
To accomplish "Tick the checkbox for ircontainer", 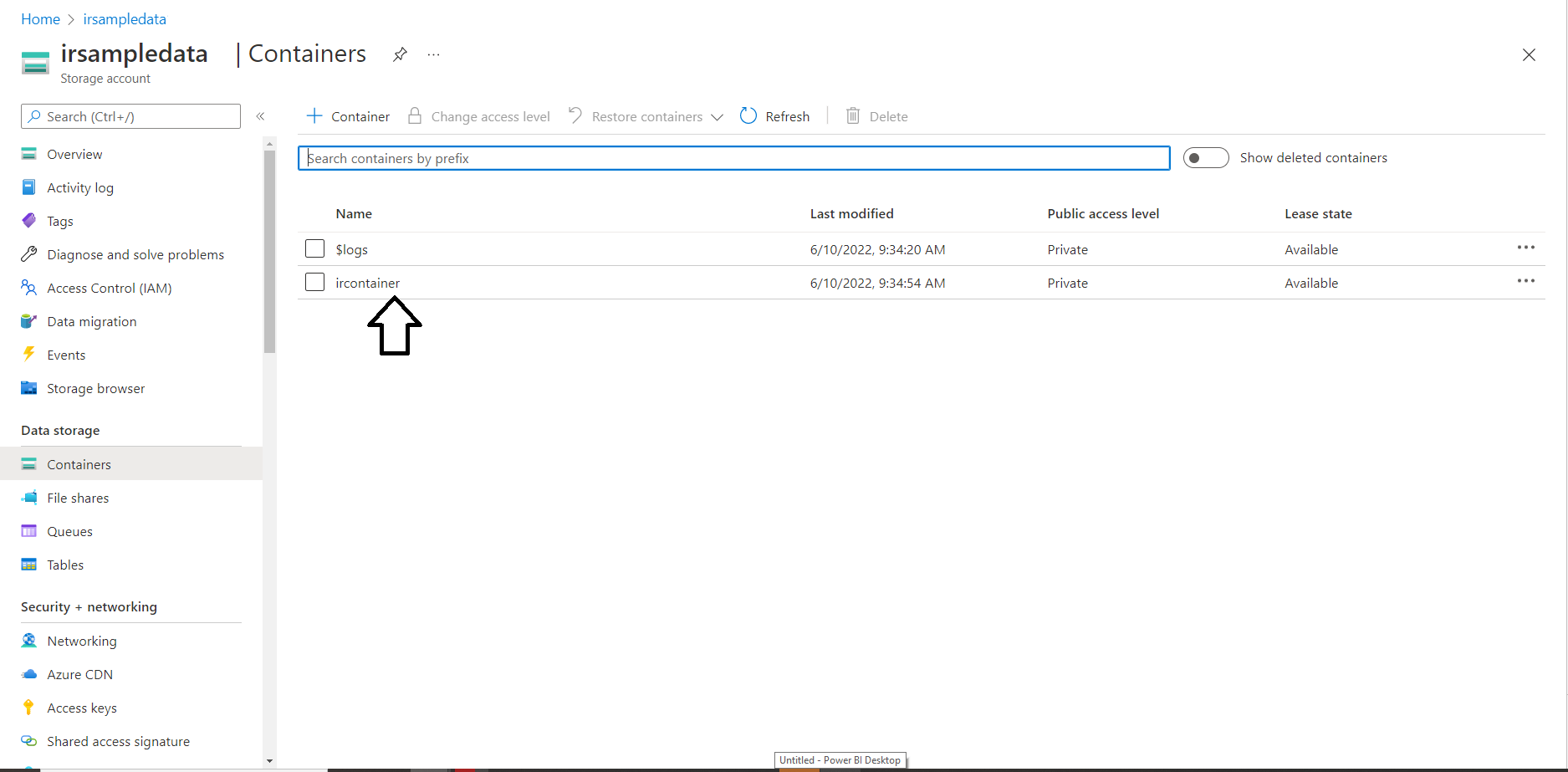I will point(314,283).
